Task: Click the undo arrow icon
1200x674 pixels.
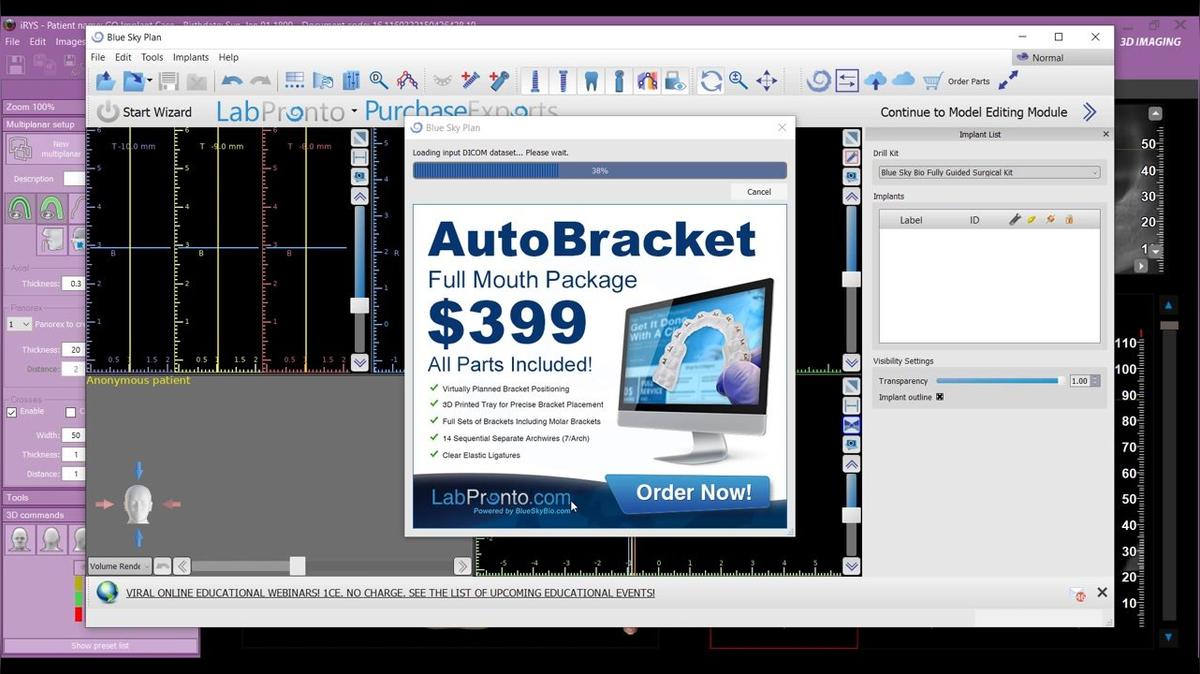Action: point(232,81)
